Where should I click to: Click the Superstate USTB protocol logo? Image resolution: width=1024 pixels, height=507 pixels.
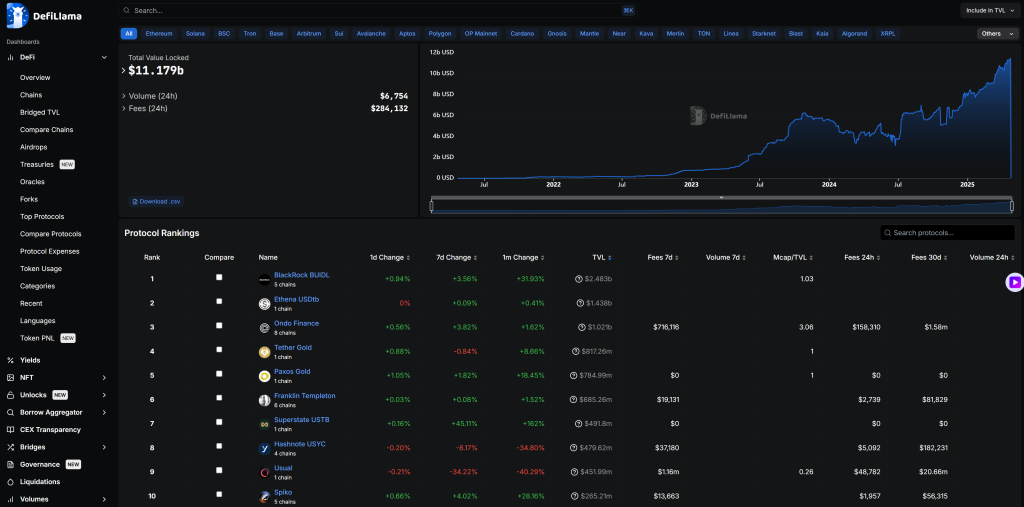[x=264, y=425]
